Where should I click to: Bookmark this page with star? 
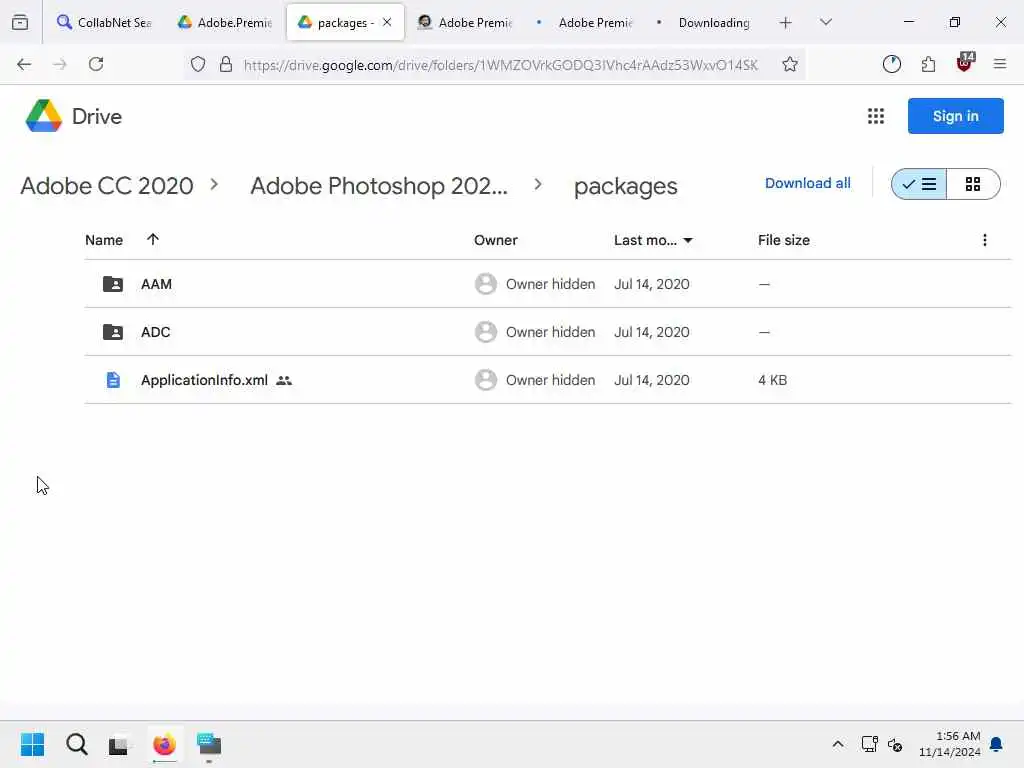point(790,64)
